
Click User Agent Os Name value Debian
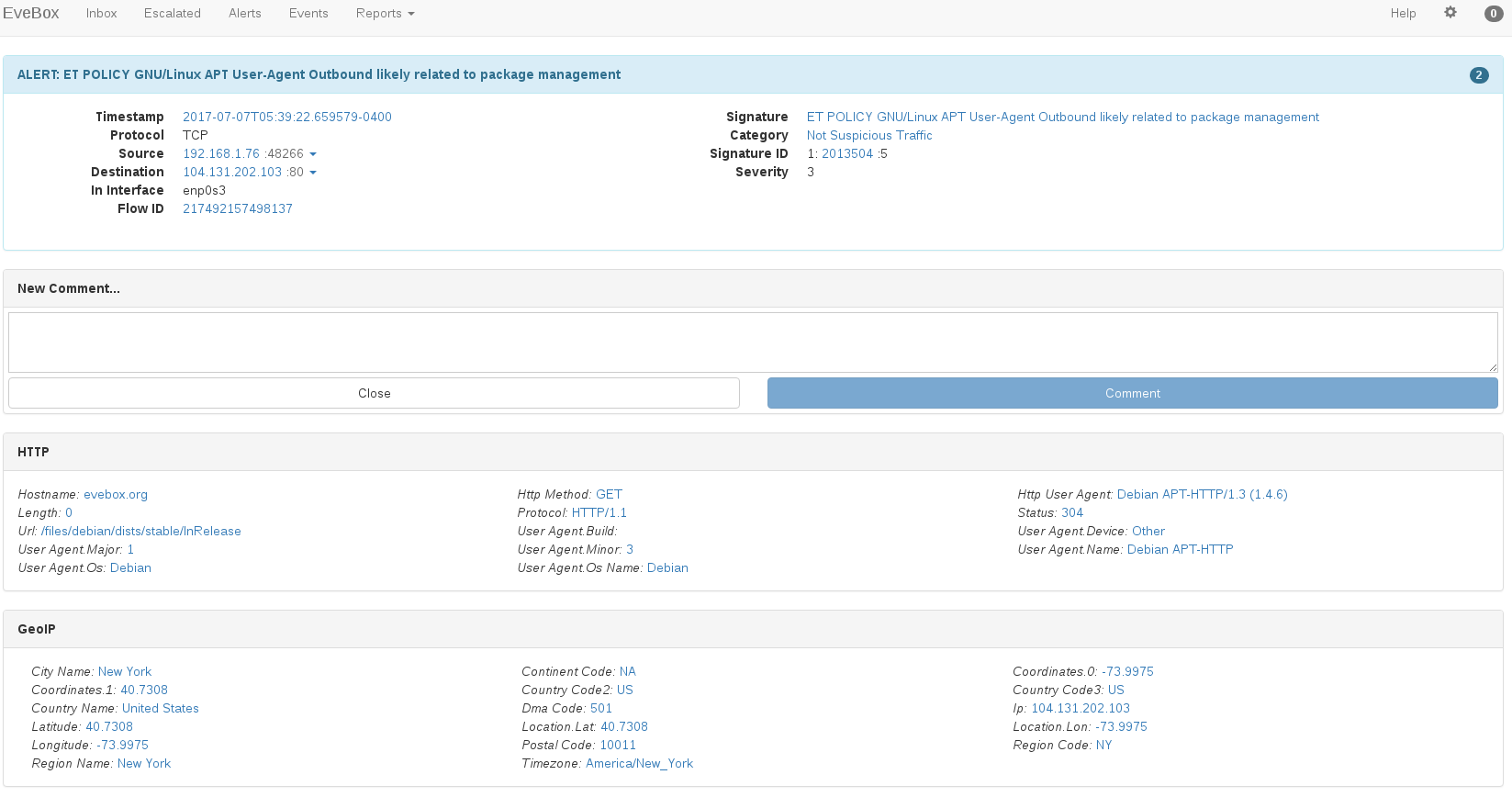[x=667, y=568]
